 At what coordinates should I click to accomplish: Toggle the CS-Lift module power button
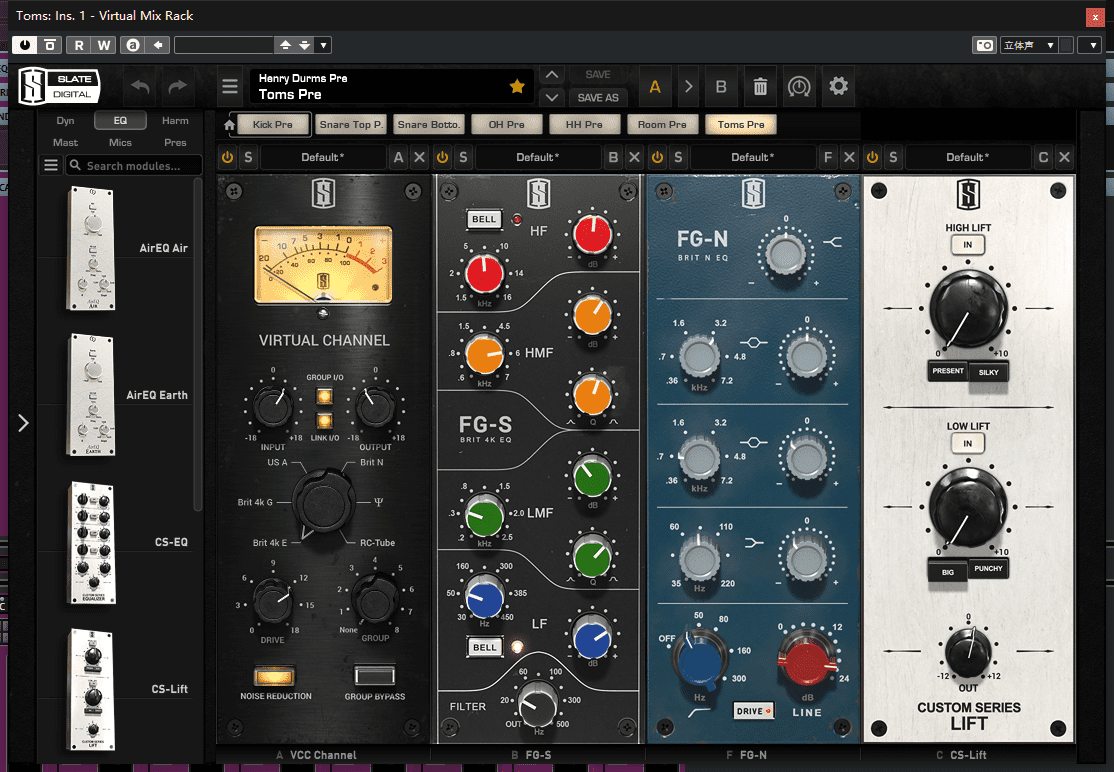click(x=872, y=157)
